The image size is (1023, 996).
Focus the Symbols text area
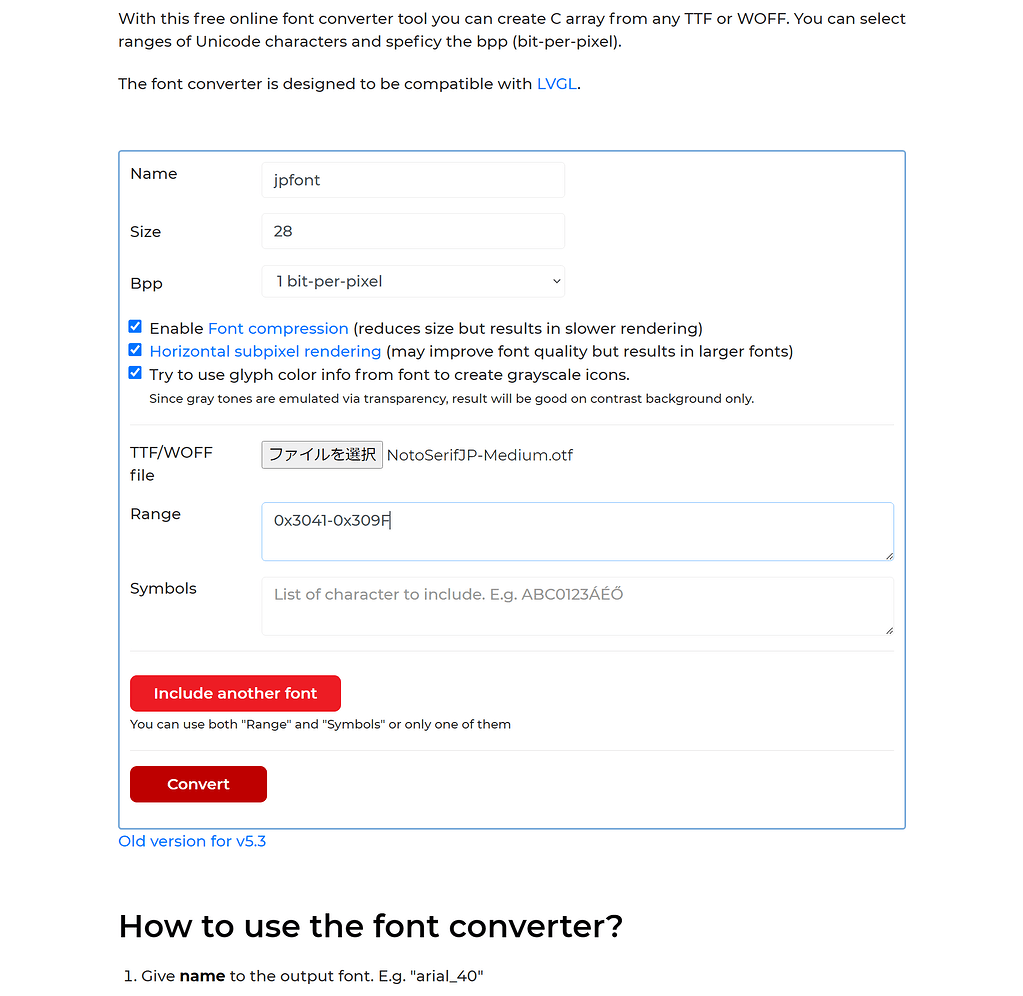point(577,606)
